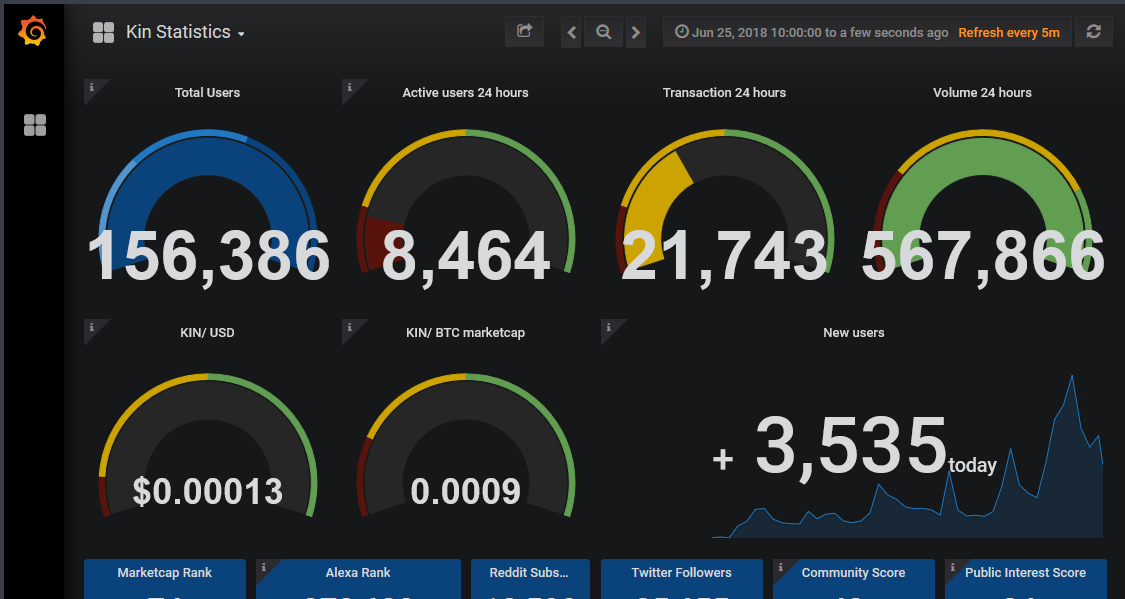Image resolution: width=1125 pixels, height=599 pixels.
Task: Click the Refresh every 5m setting
Action: [x=1009, y=32]
